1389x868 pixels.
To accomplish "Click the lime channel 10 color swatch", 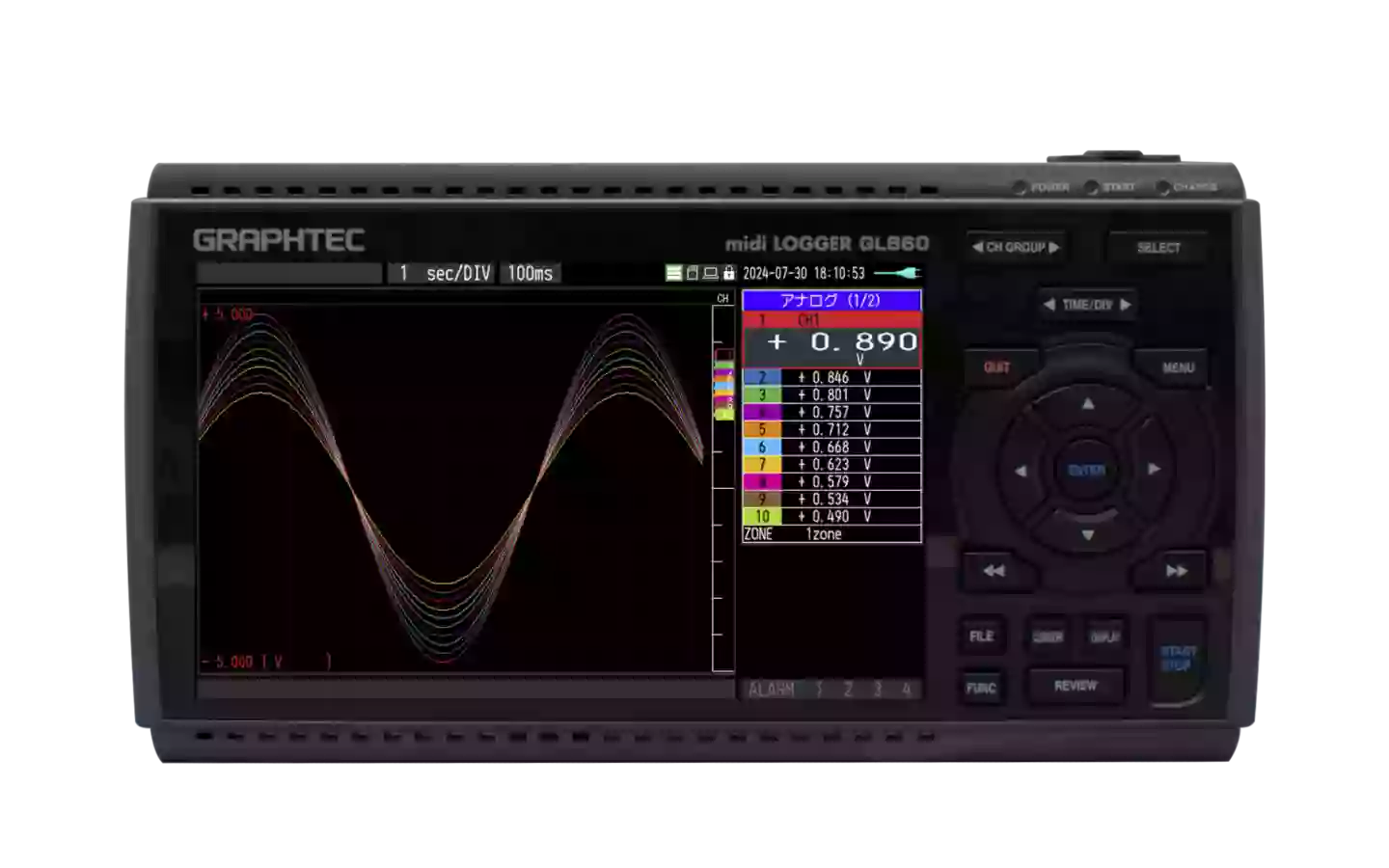I will 762,517.
